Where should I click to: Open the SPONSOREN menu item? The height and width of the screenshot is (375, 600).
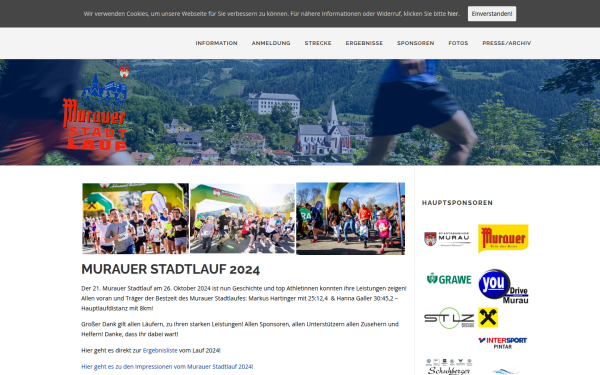pos(416,43)
